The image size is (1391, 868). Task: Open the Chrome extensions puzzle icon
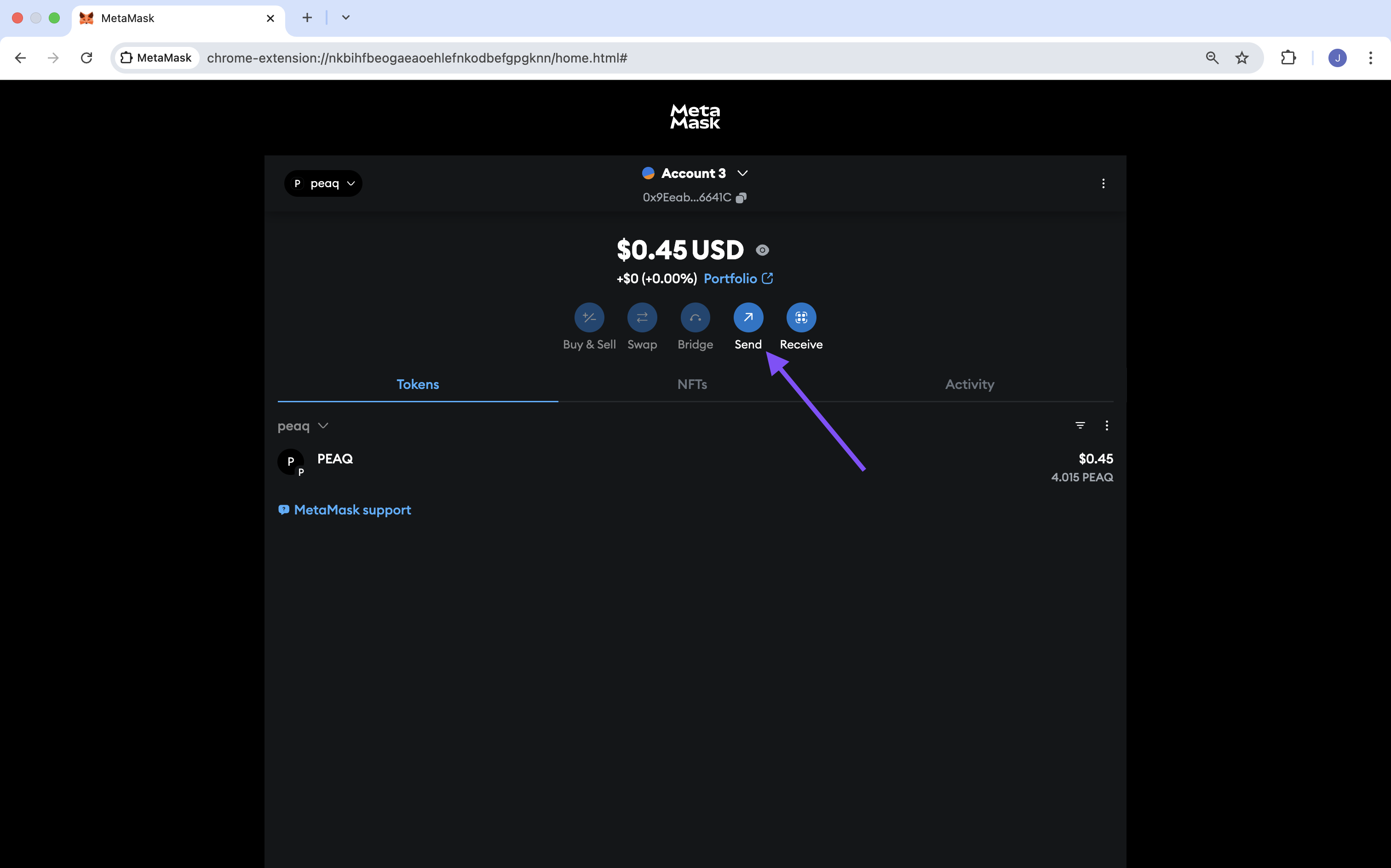coord(1288,58)
